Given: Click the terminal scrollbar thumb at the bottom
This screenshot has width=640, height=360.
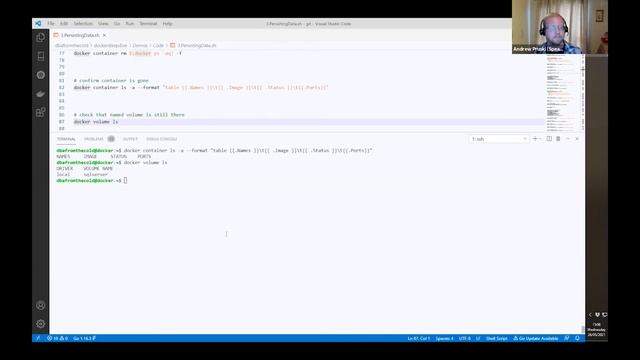Looking at the screenshot, I should [x=583, y=329].
